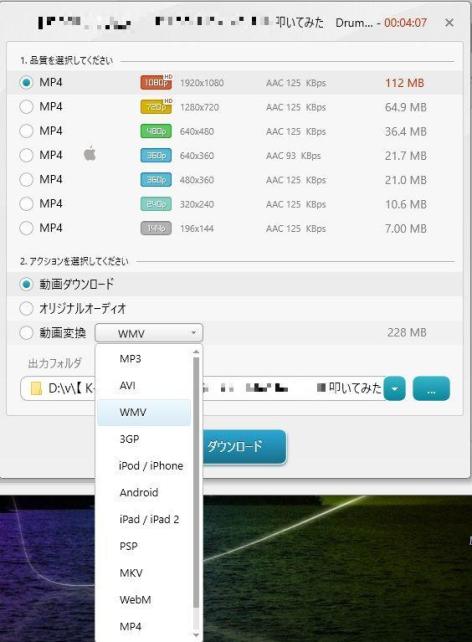Click the 21.0 MB file size text

[406, 180]
